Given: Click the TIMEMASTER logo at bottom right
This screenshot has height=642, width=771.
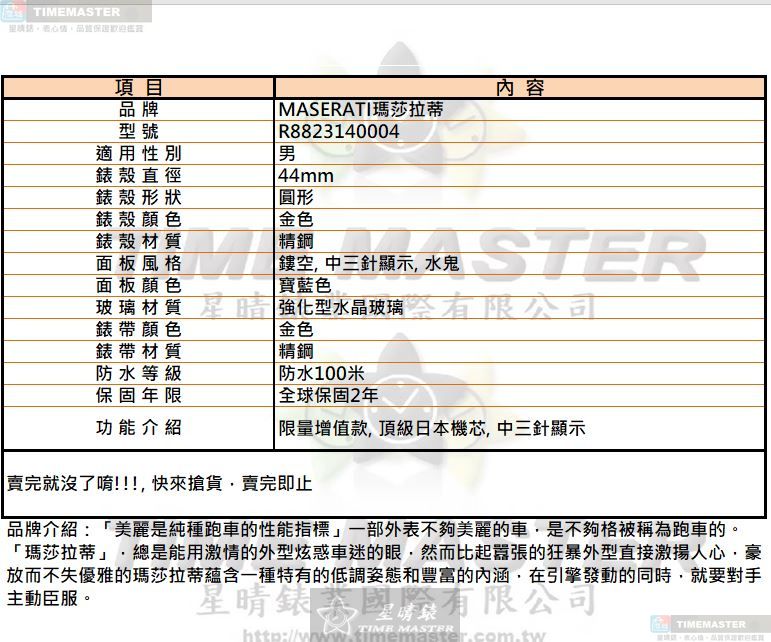Looking at the screenshot, I should (709, 626).
